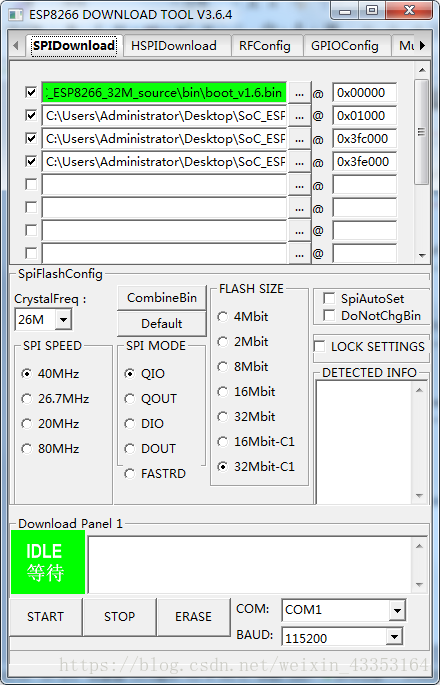Click the 0x3fe000 address field
The width and height of the screenshot is (440, 685).
pos(364,163)
